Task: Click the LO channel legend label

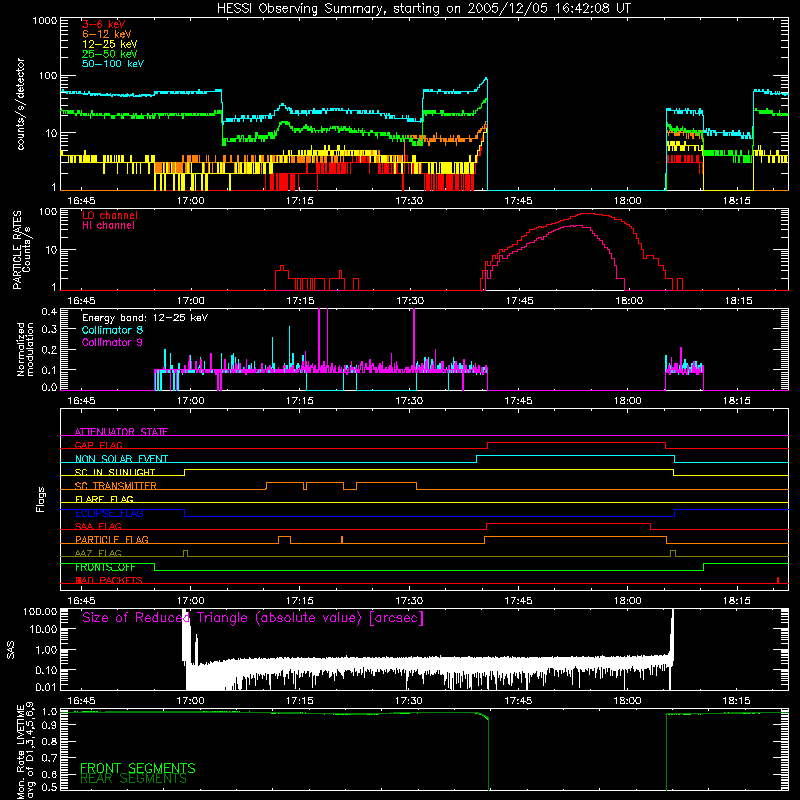Action: (x=110, y=215)
